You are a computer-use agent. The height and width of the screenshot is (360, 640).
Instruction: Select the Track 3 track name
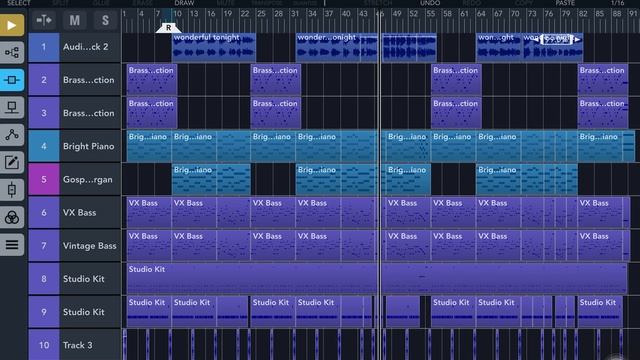[77, 345]
